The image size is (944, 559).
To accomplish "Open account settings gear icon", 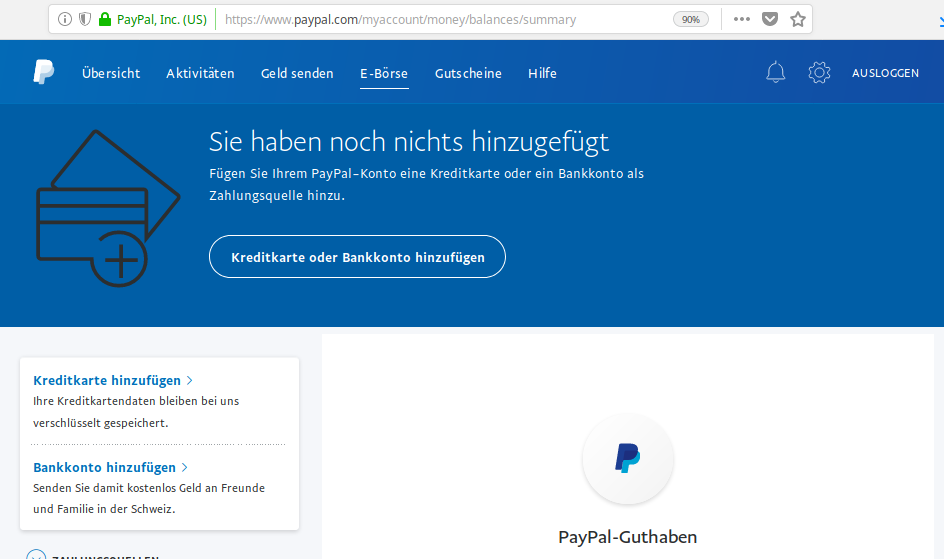I will point(819,73).
